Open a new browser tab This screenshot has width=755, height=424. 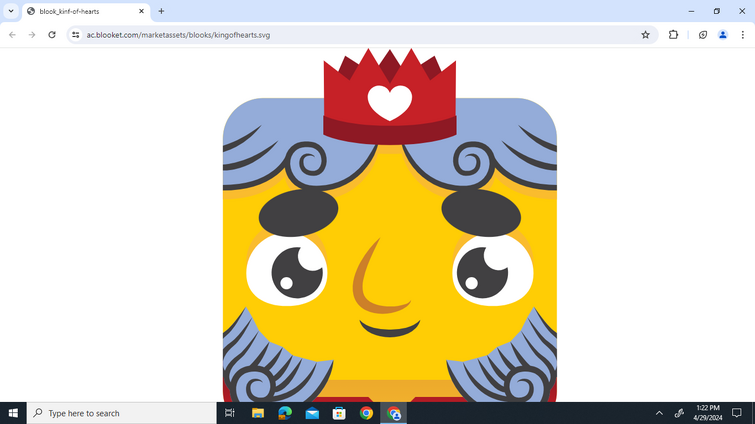(x=161, y=11)
